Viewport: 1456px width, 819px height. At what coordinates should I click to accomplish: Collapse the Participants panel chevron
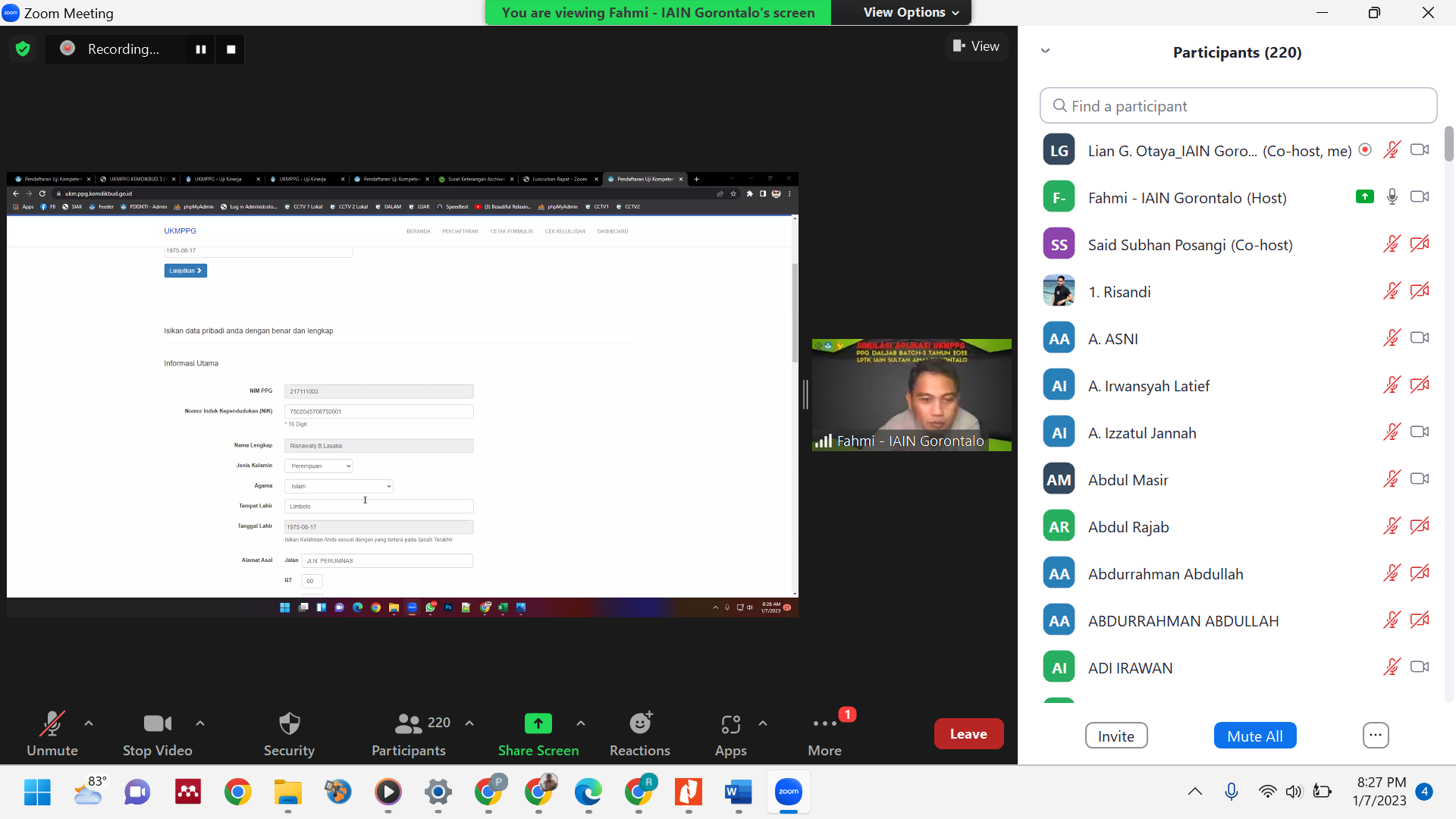tap(1045, 51)
